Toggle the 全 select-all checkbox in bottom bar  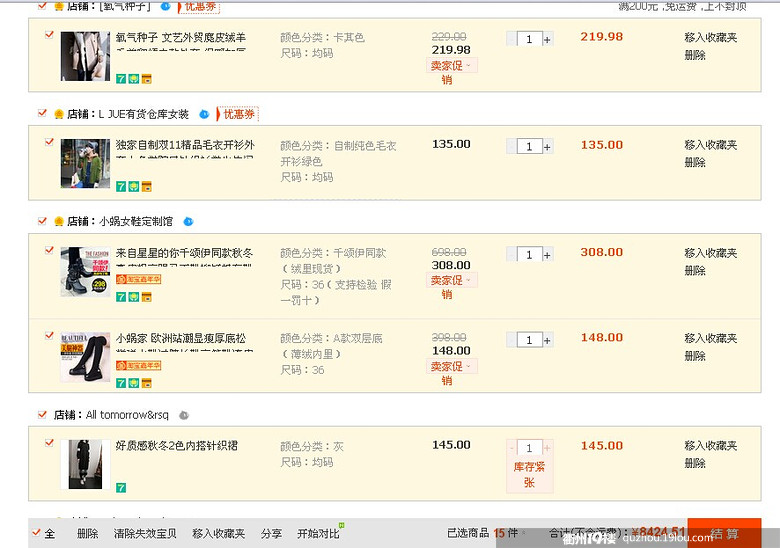click(36, 533)
